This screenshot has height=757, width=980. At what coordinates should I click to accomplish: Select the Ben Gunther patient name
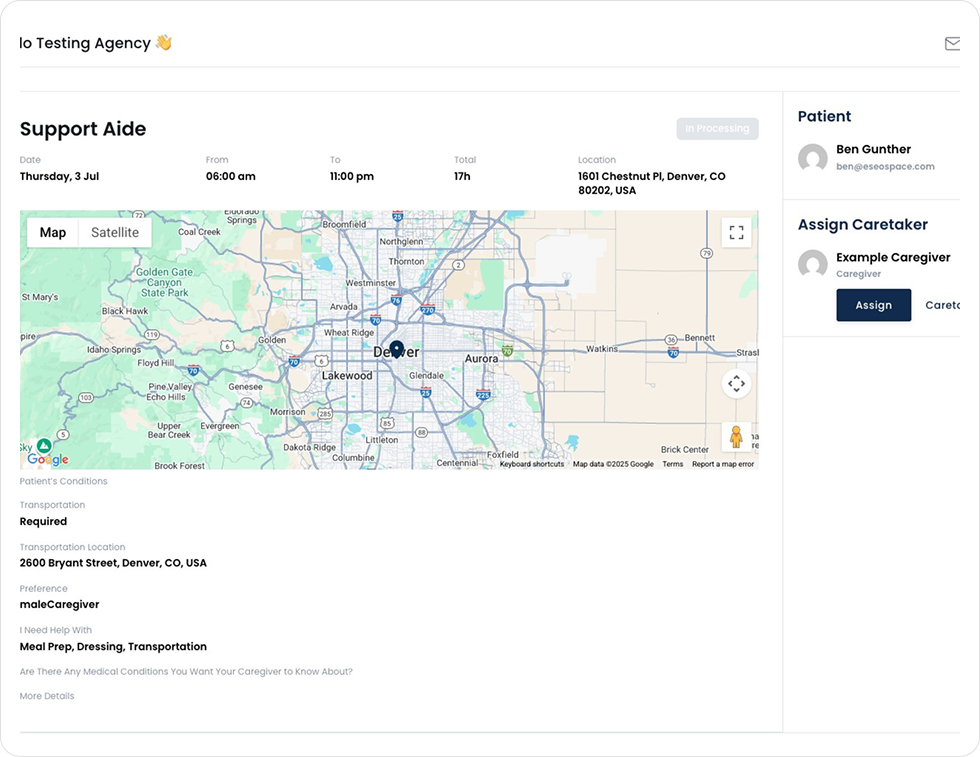[873, 149]
